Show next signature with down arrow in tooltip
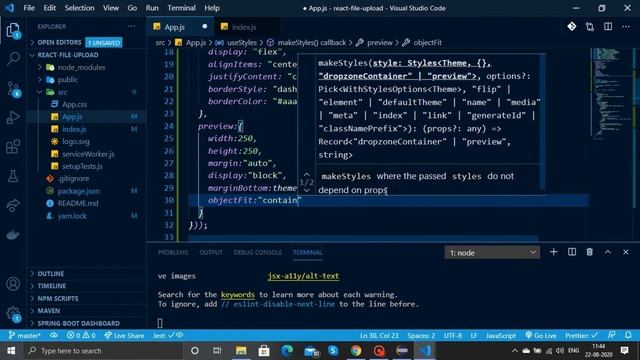Screen dimensions: 640x360 [307, 190]
